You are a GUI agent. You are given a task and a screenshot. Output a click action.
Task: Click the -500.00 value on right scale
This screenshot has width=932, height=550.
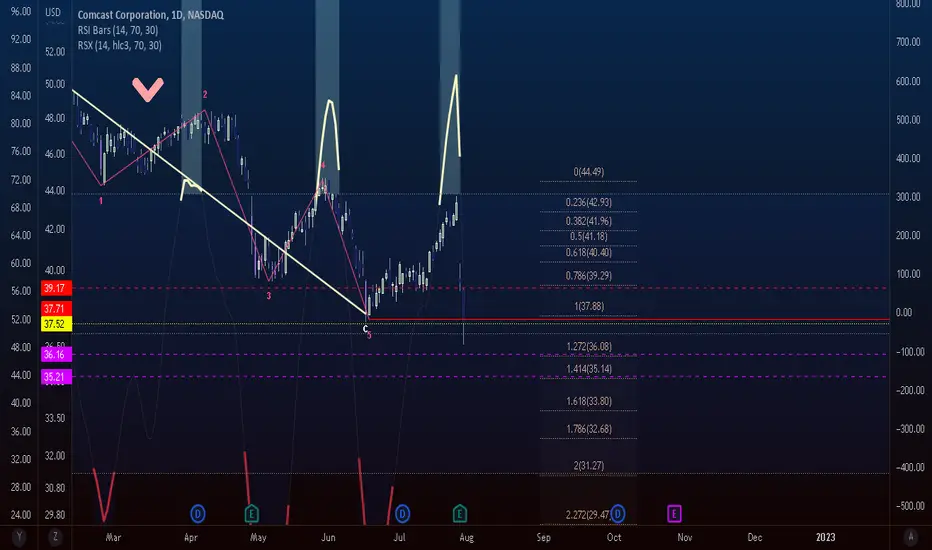click(908, 506)
